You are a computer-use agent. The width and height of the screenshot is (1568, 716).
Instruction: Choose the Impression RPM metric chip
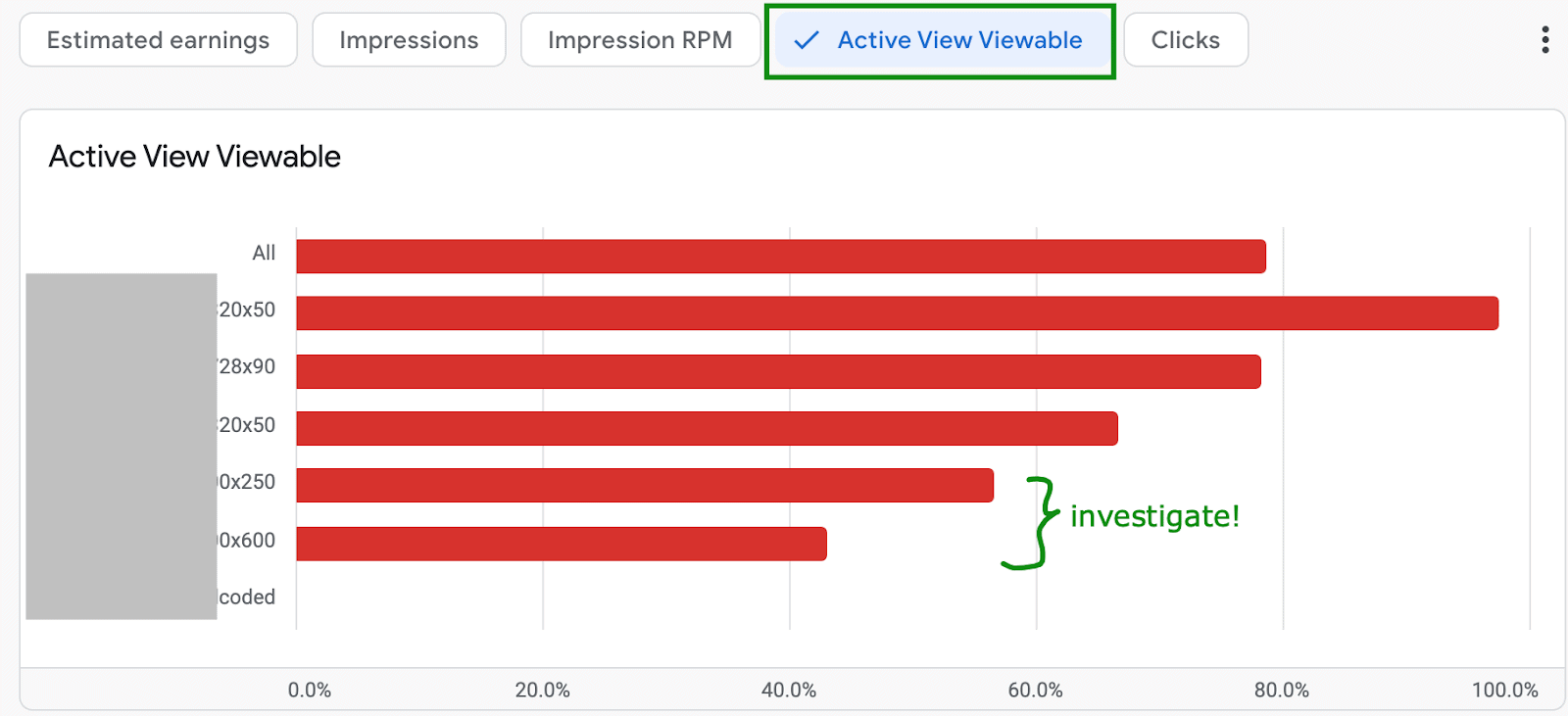click(x=640, y=40)
